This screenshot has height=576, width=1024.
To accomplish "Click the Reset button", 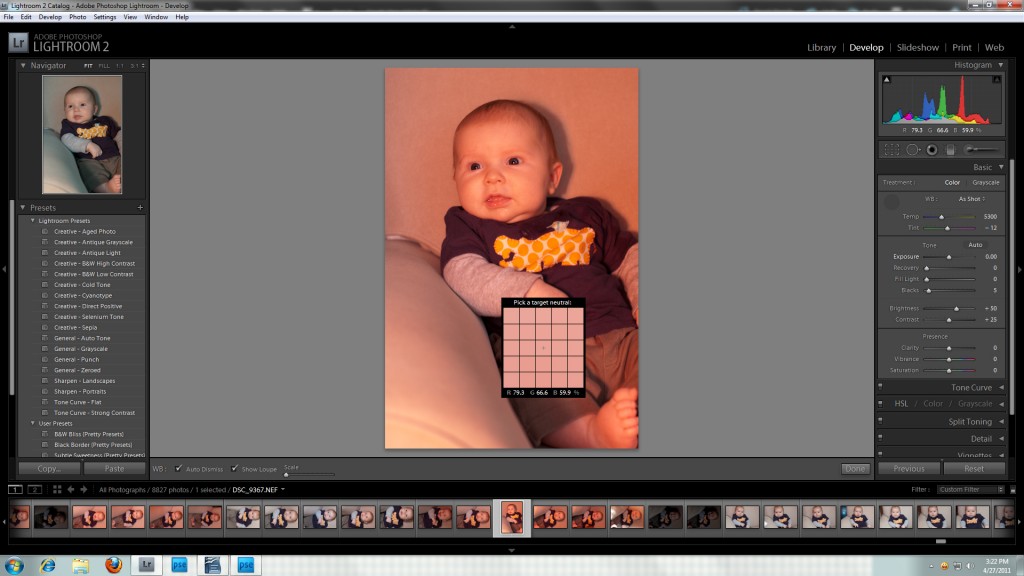I will (x=974, y=468).
